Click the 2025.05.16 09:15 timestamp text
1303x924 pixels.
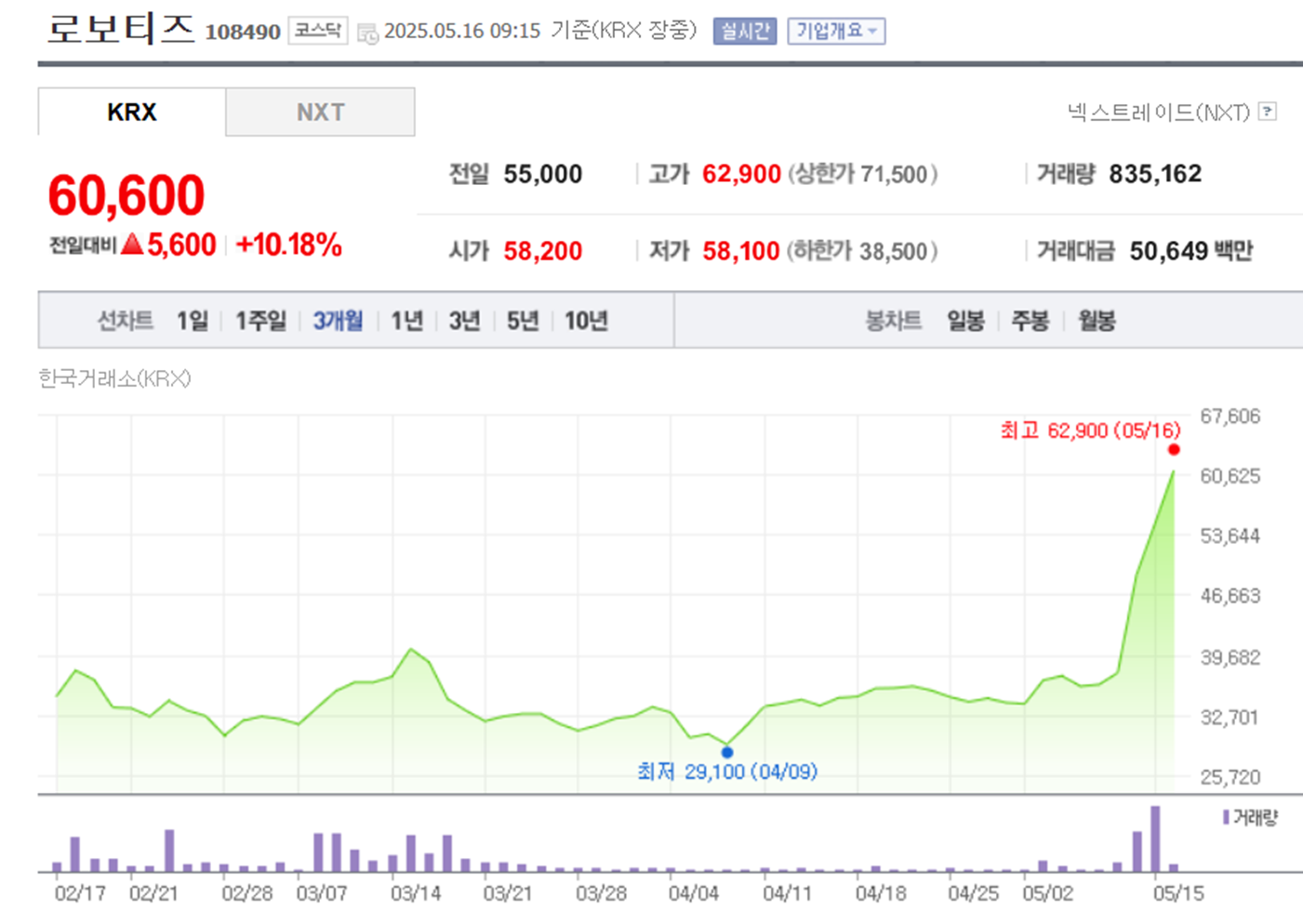coord(462,31)
